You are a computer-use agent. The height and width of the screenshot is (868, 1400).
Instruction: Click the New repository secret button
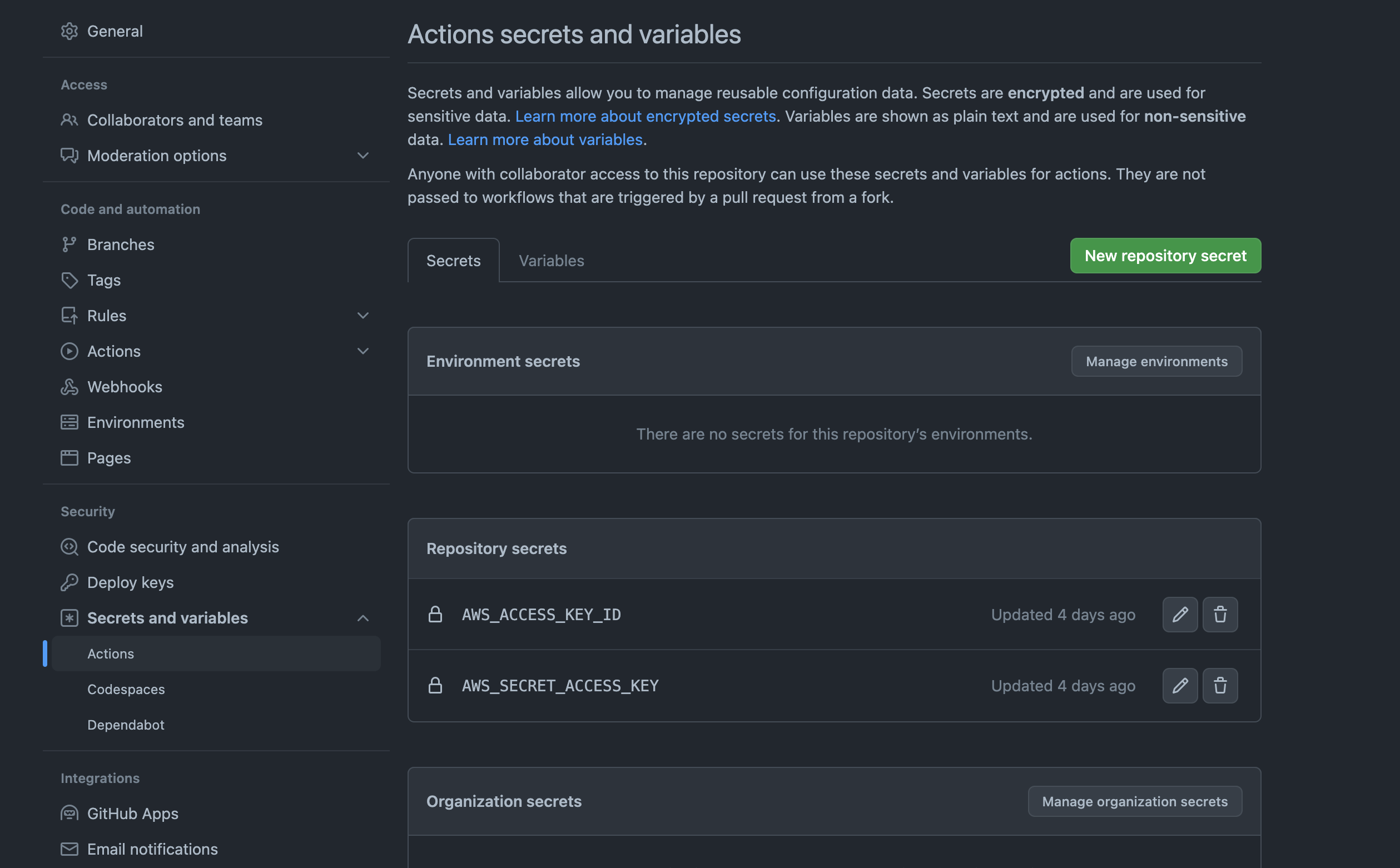click(x=1165, y=256)
